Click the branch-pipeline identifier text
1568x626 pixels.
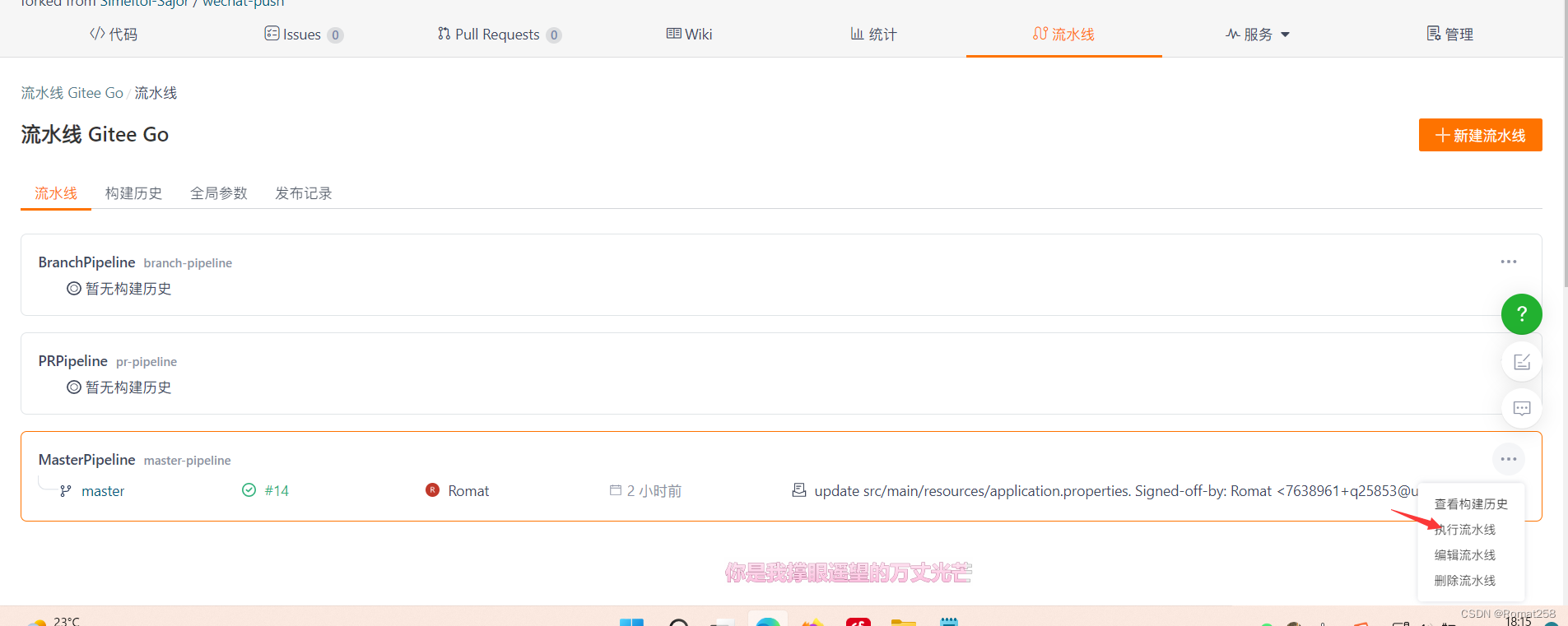point(188,263)
